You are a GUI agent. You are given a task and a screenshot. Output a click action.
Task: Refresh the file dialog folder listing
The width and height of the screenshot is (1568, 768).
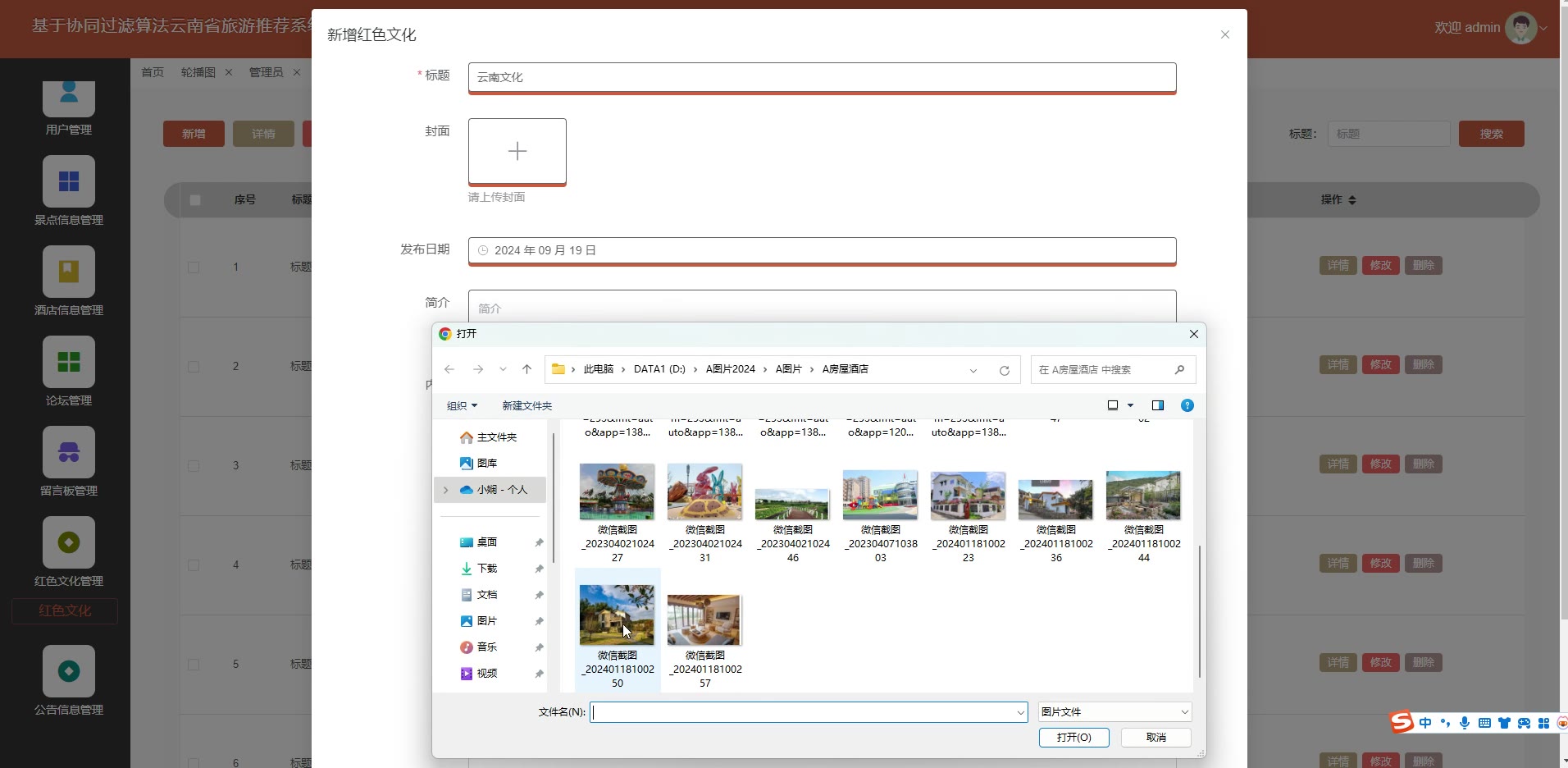coord(1004,370)
